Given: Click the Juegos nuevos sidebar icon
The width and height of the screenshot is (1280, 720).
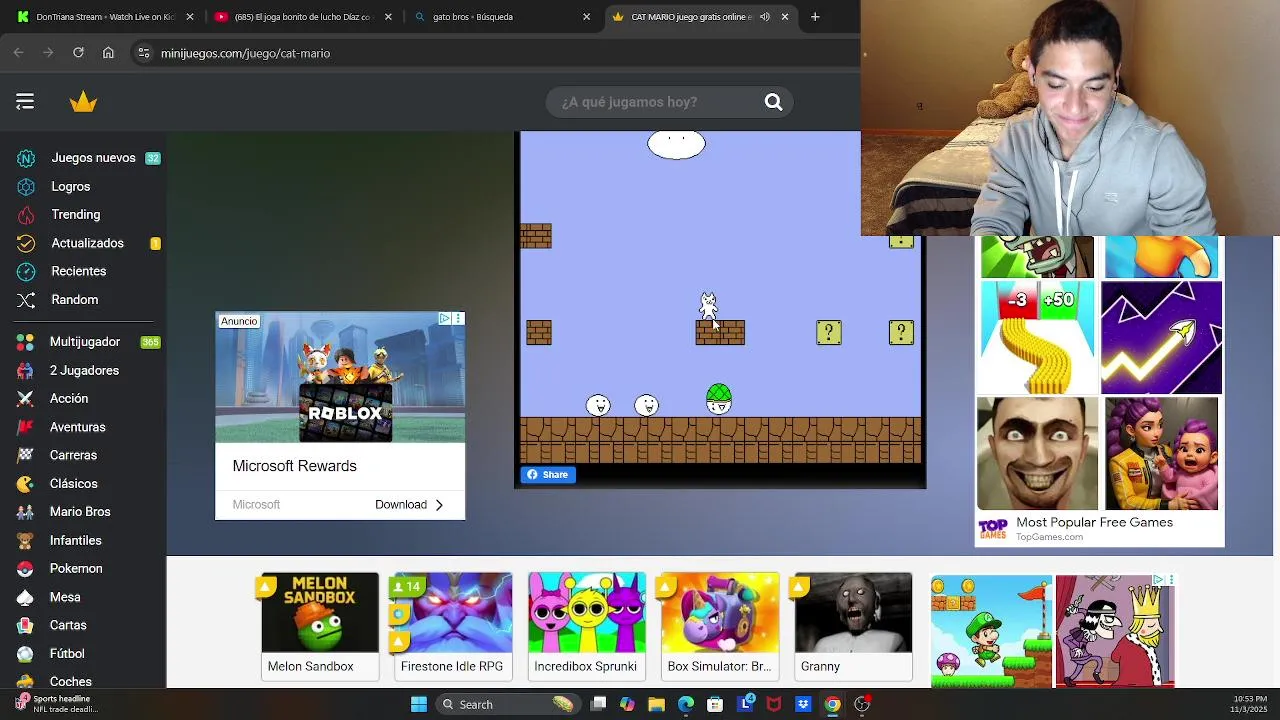Looking at the screenshot, I should tap(26, 158).
